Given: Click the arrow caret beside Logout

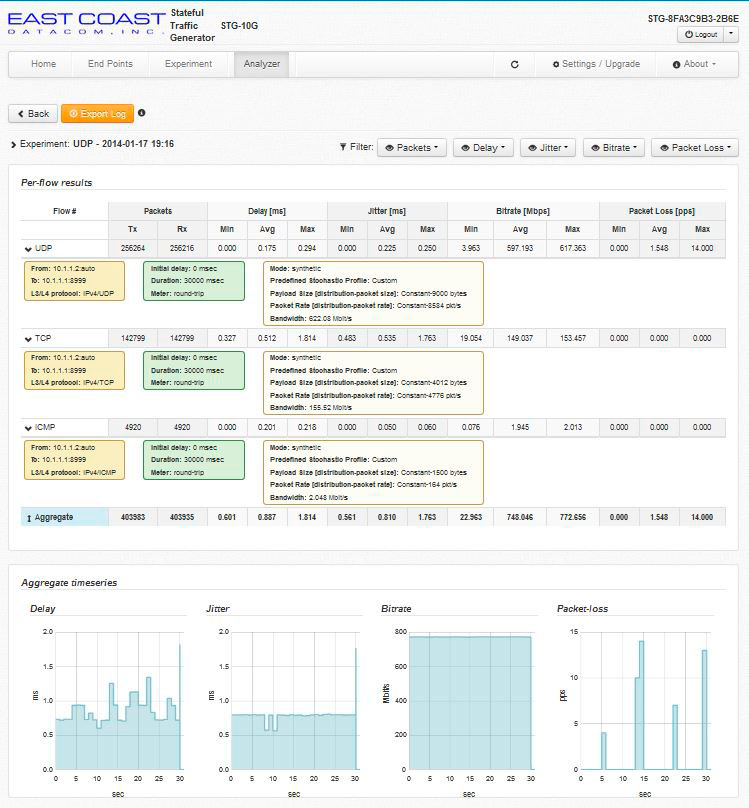Looking at the screenshot, I should tap(731, 34).
